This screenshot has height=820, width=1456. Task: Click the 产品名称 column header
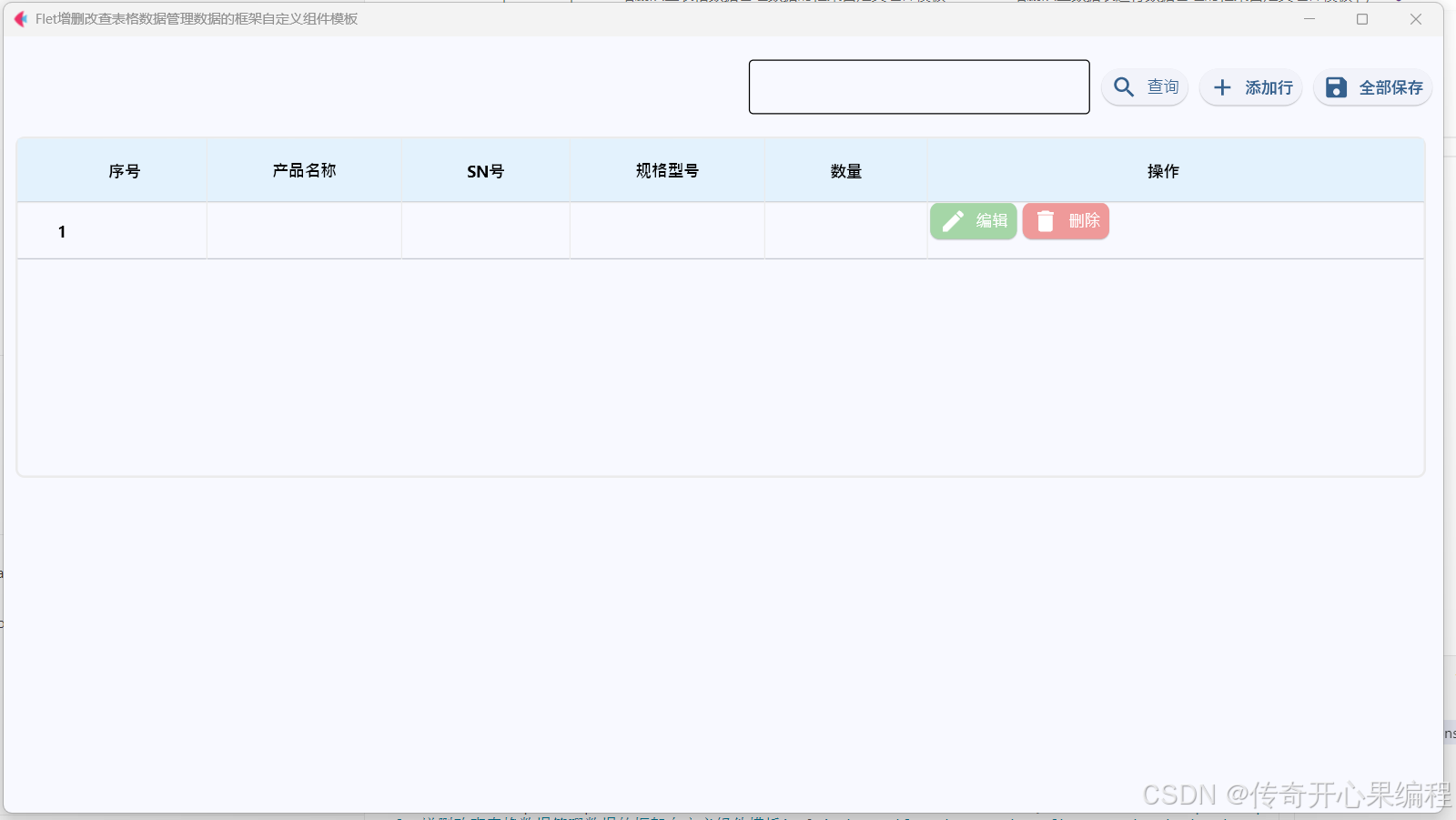click(x=305, y=171)
